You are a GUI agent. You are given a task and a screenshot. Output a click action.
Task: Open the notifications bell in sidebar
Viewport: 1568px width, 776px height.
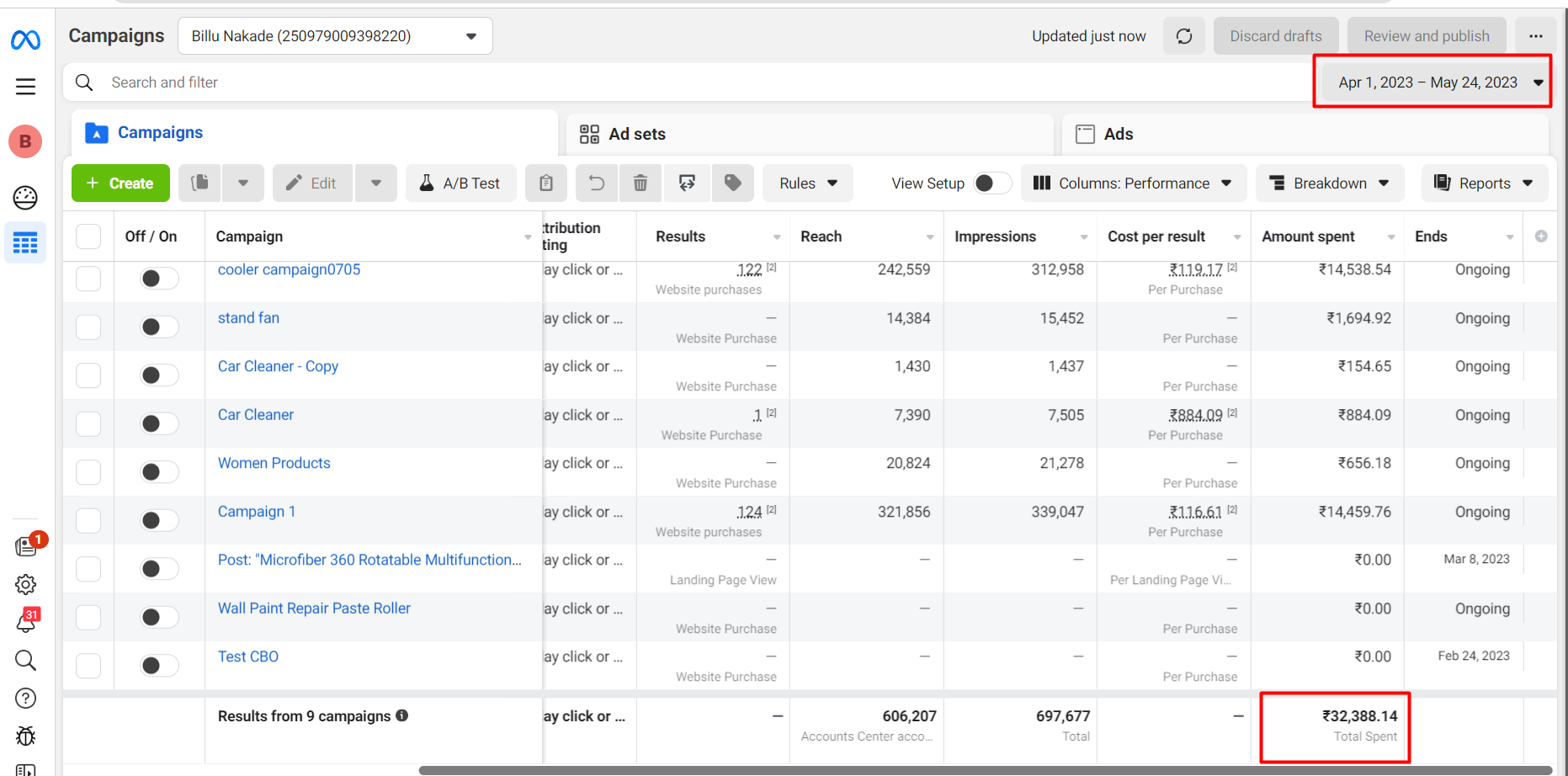pos(26,622)
